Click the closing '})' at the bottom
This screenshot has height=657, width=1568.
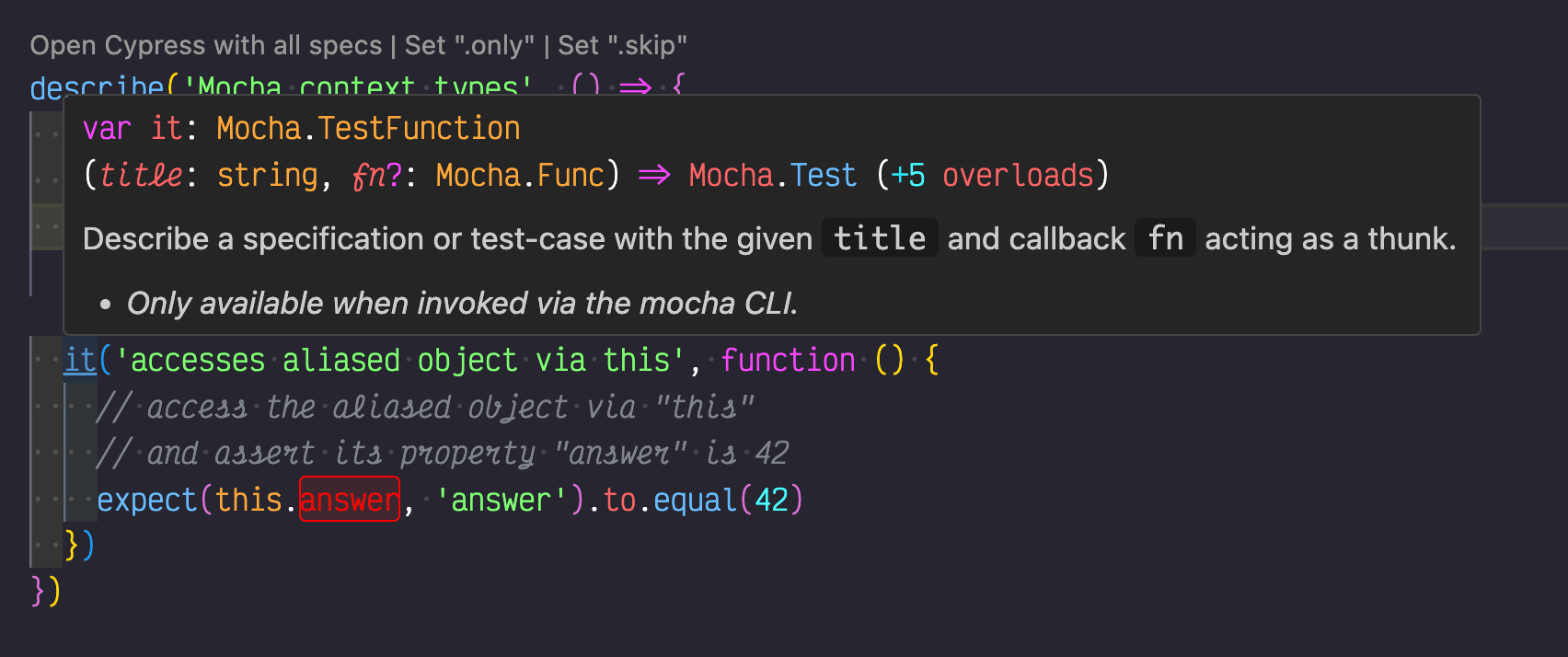coord(46,592)
